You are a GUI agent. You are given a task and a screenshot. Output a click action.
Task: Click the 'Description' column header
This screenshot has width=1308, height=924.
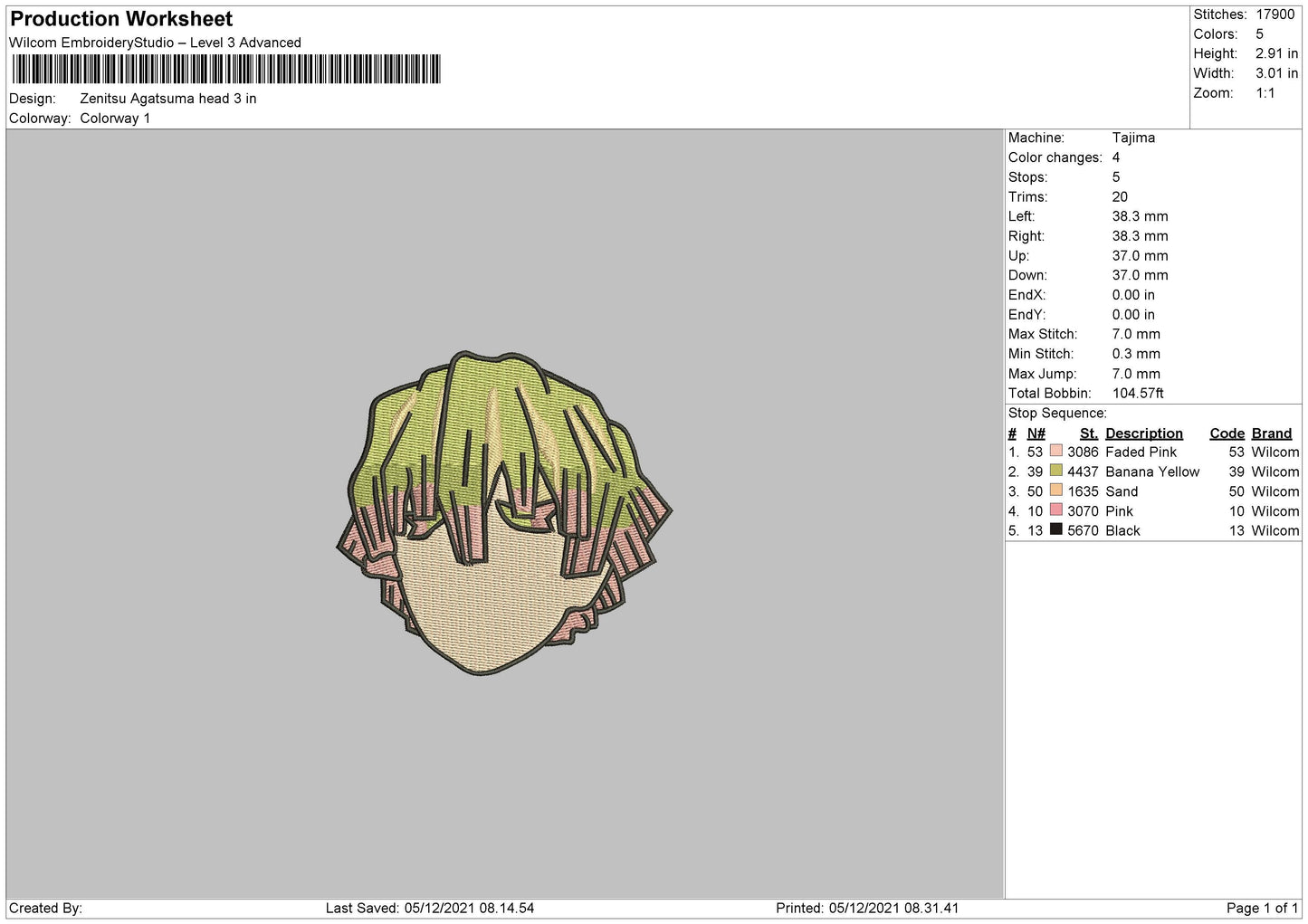point(1144,433)
